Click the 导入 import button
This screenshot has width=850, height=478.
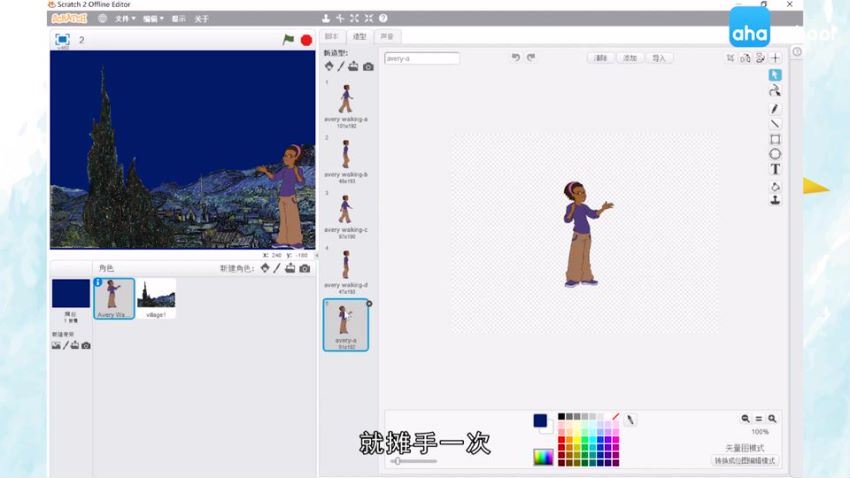pyautogui.click(x=659, y=58)
